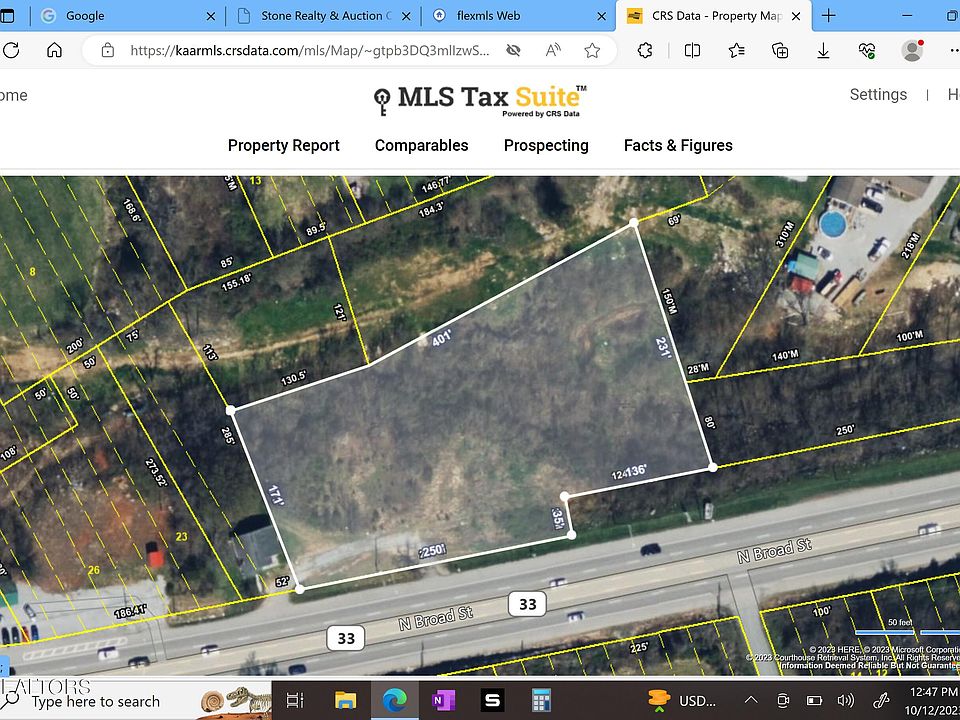The height and width of the screenshot is (720, 960).
Task: Toggle split screen view icon
Action: click(x=692, y=50)
